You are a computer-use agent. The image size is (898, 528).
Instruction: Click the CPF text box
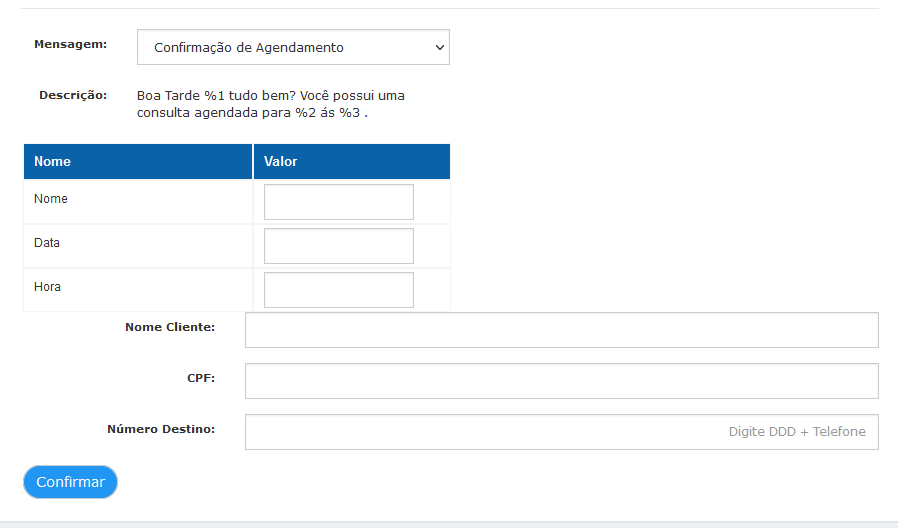pyautogui.click(x=561, y=381)
